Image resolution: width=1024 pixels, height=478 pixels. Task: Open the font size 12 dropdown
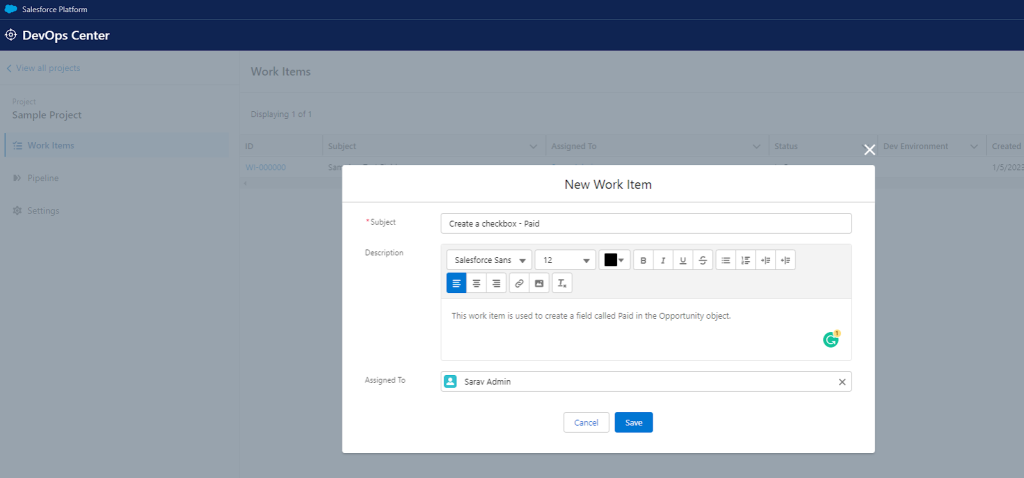click(566, 260)
